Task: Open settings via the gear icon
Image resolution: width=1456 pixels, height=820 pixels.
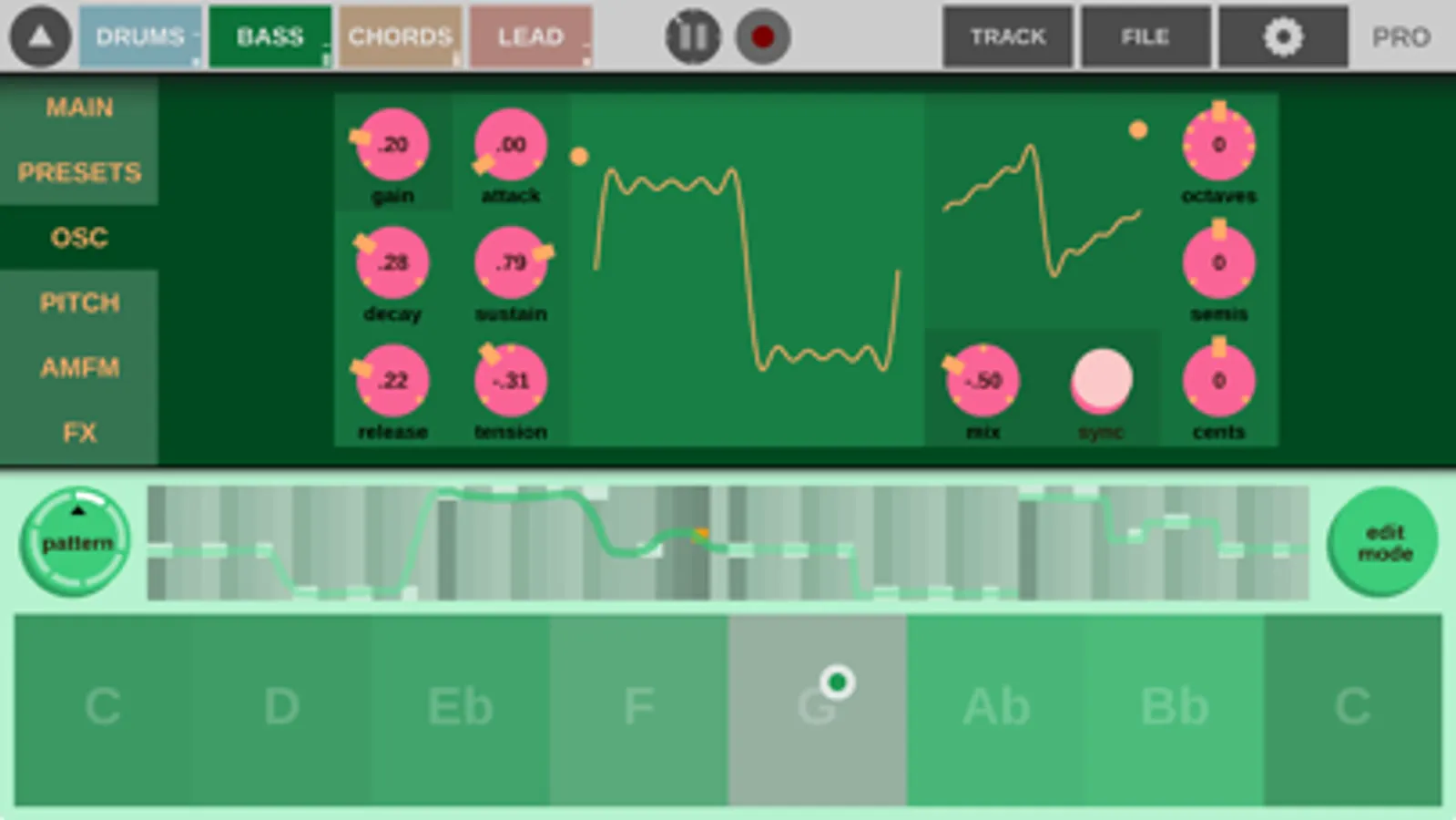Action: point(1283,36)
